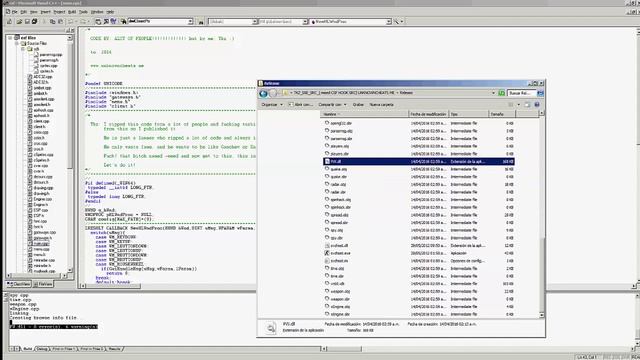
Task: Click the Window List toolbar icon
Action: [x=113, y=21]
